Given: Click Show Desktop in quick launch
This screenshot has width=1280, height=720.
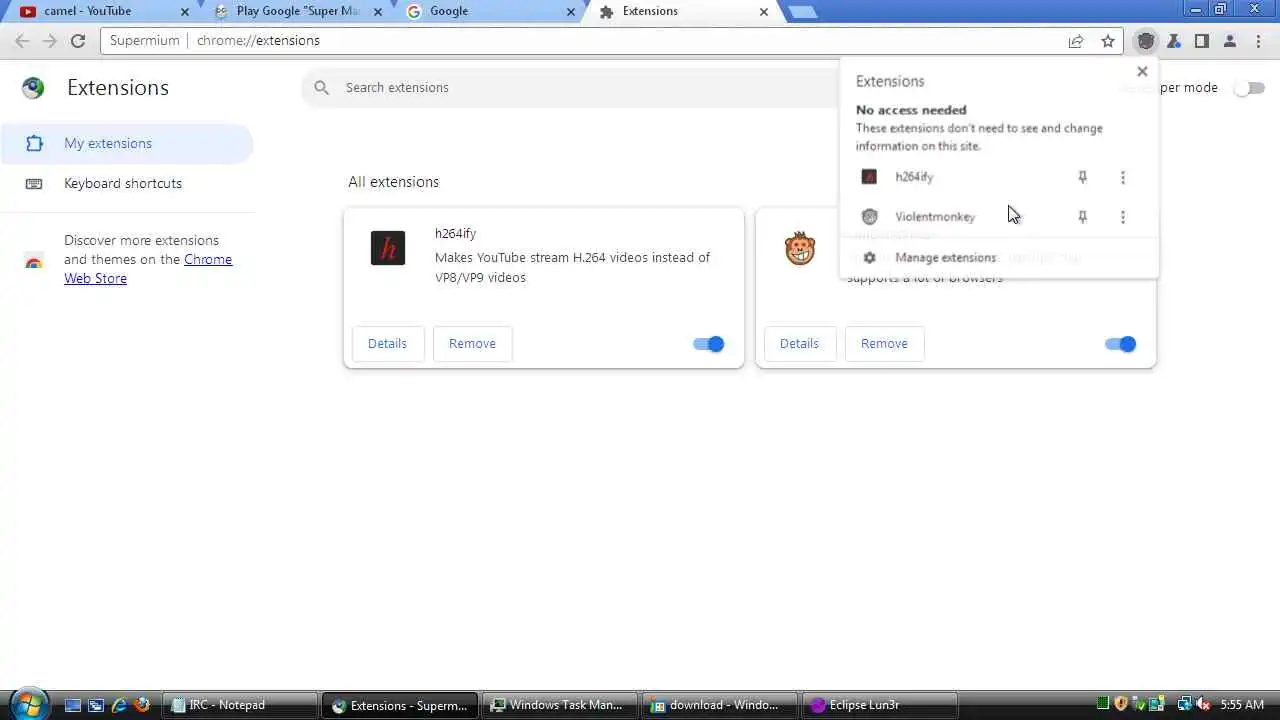Looking at the screenshot, I should pos(73,705).
